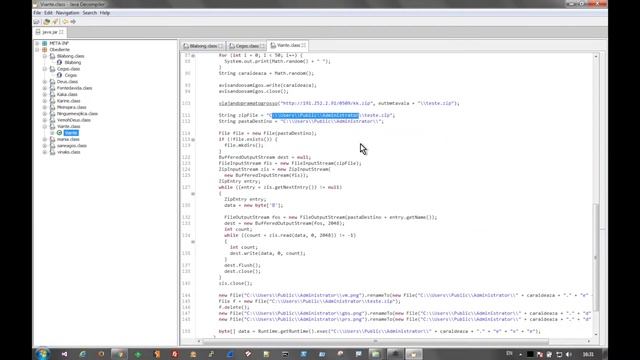Click the highlighted path text in zipFile line
This screenshot has height=360, width=640.
point(315,116)
